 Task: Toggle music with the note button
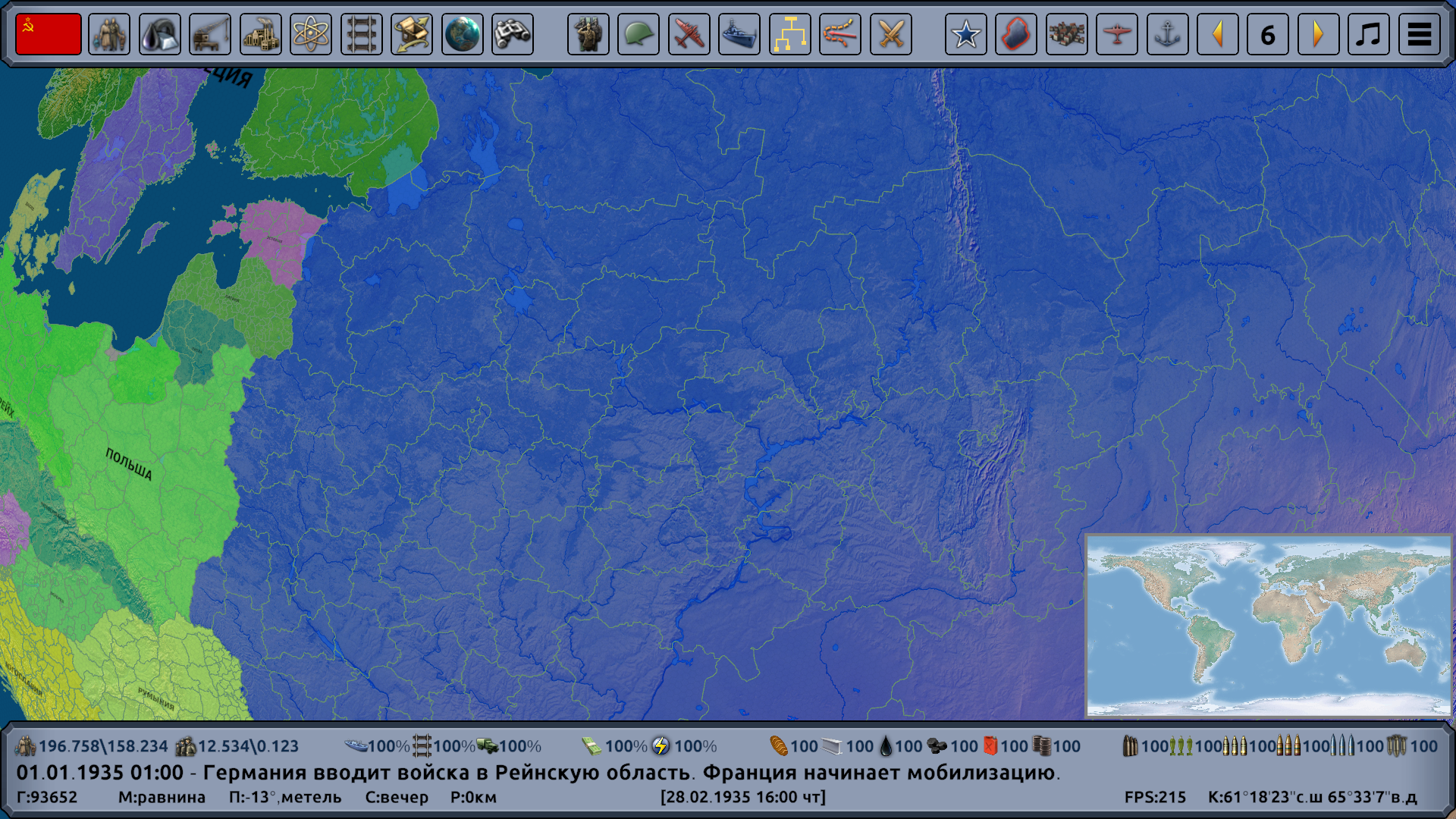tap(1368, 34)
